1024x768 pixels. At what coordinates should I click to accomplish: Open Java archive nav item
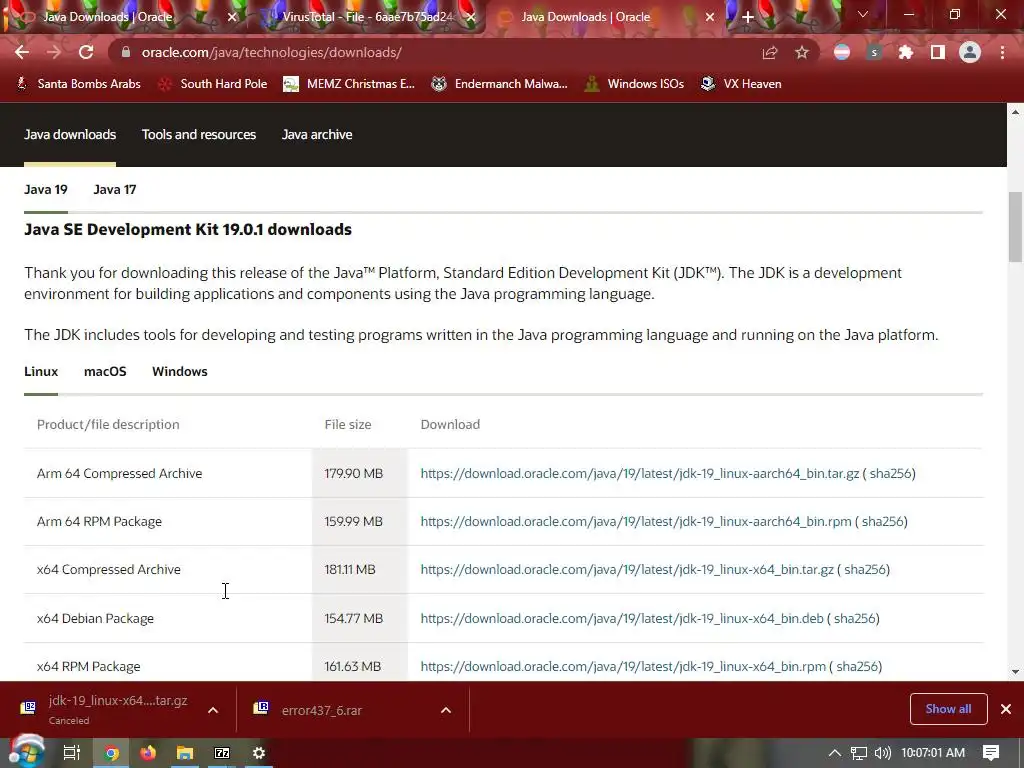317,135
